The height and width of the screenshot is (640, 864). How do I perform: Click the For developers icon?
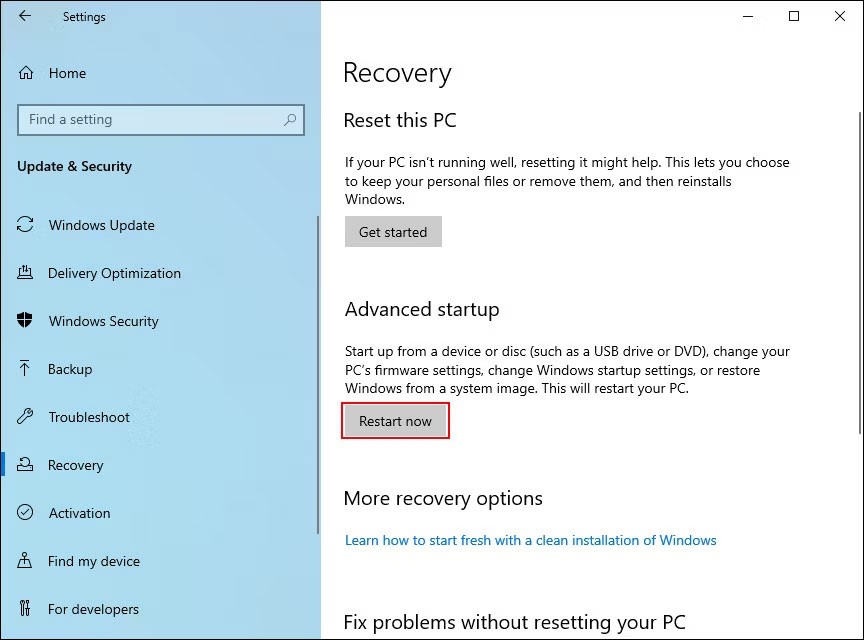(x=26, y=609)
